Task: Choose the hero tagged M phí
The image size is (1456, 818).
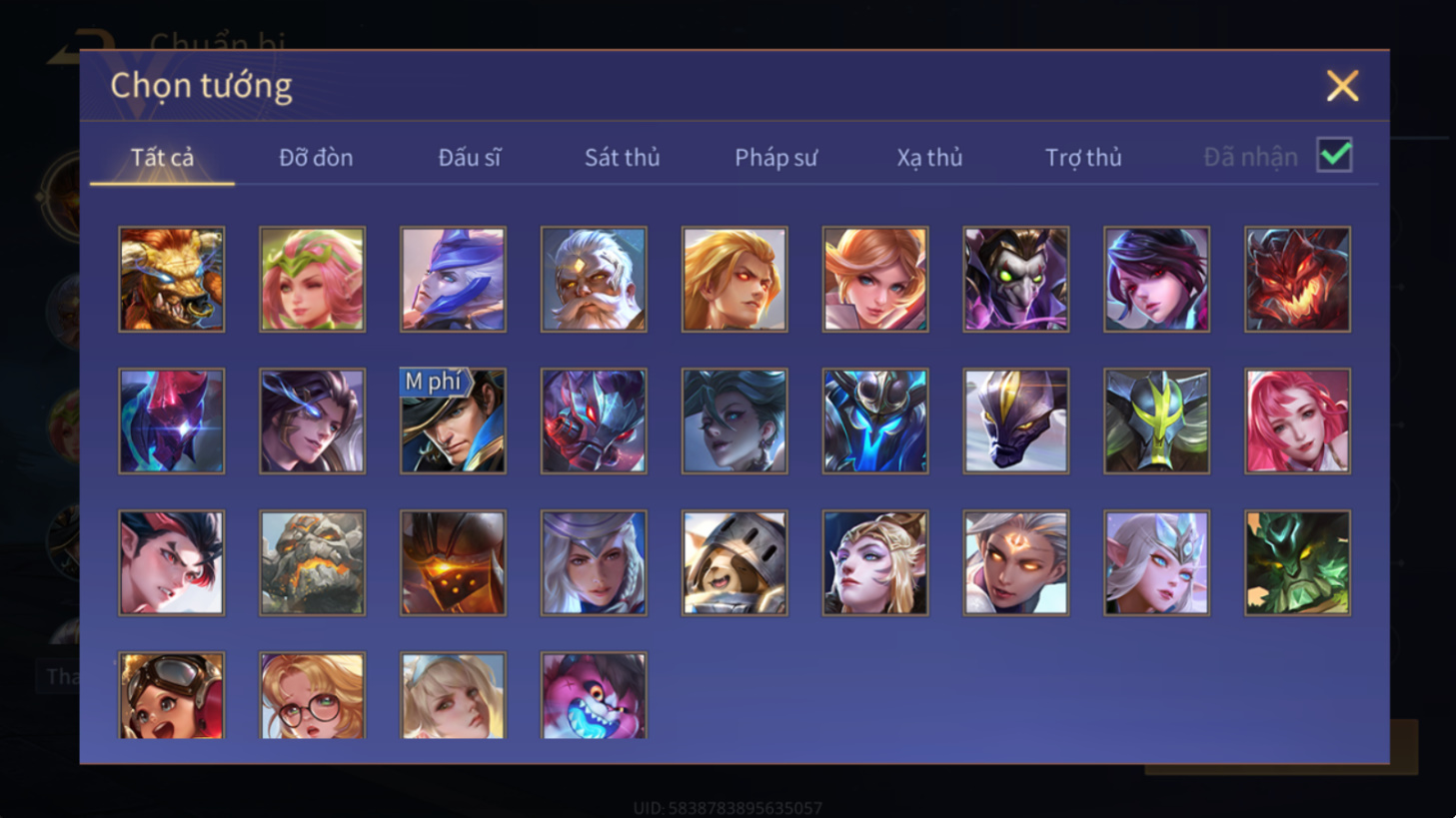Action: point(453,420)
